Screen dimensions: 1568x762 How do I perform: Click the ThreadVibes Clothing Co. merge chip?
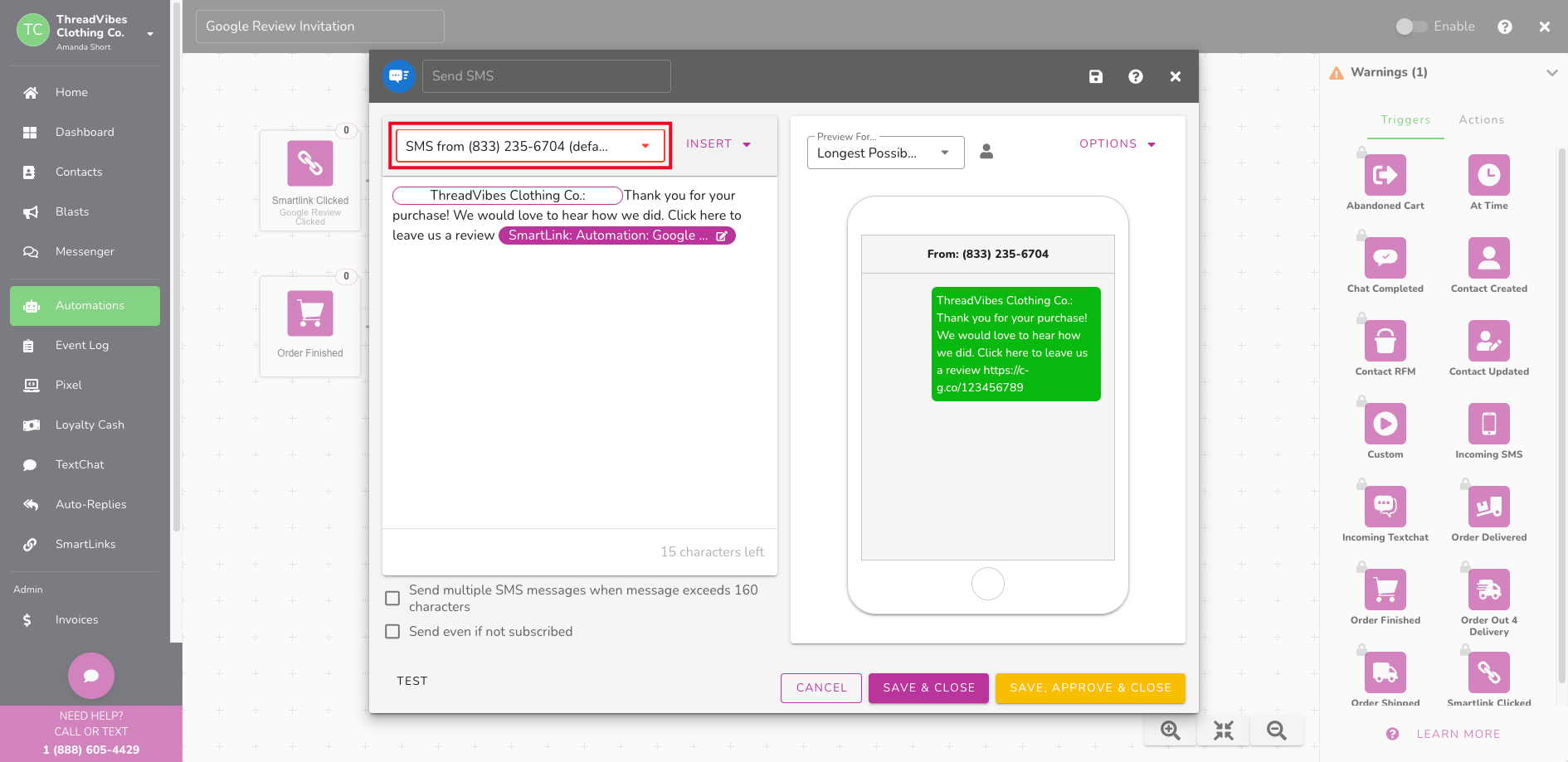point(507,196)
